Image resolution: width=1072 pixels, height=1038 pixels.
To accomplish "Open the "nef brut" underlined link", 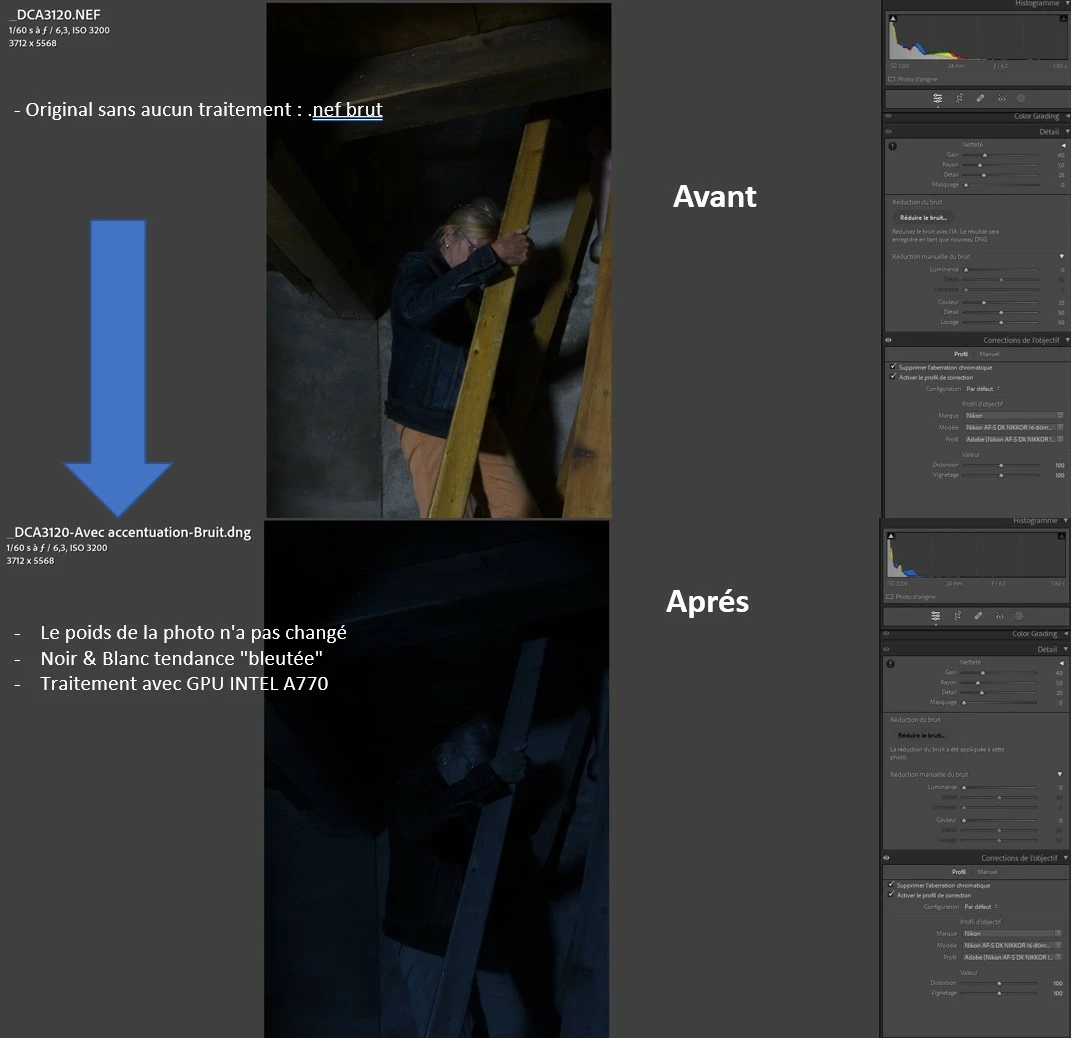I will pos(347,110).
